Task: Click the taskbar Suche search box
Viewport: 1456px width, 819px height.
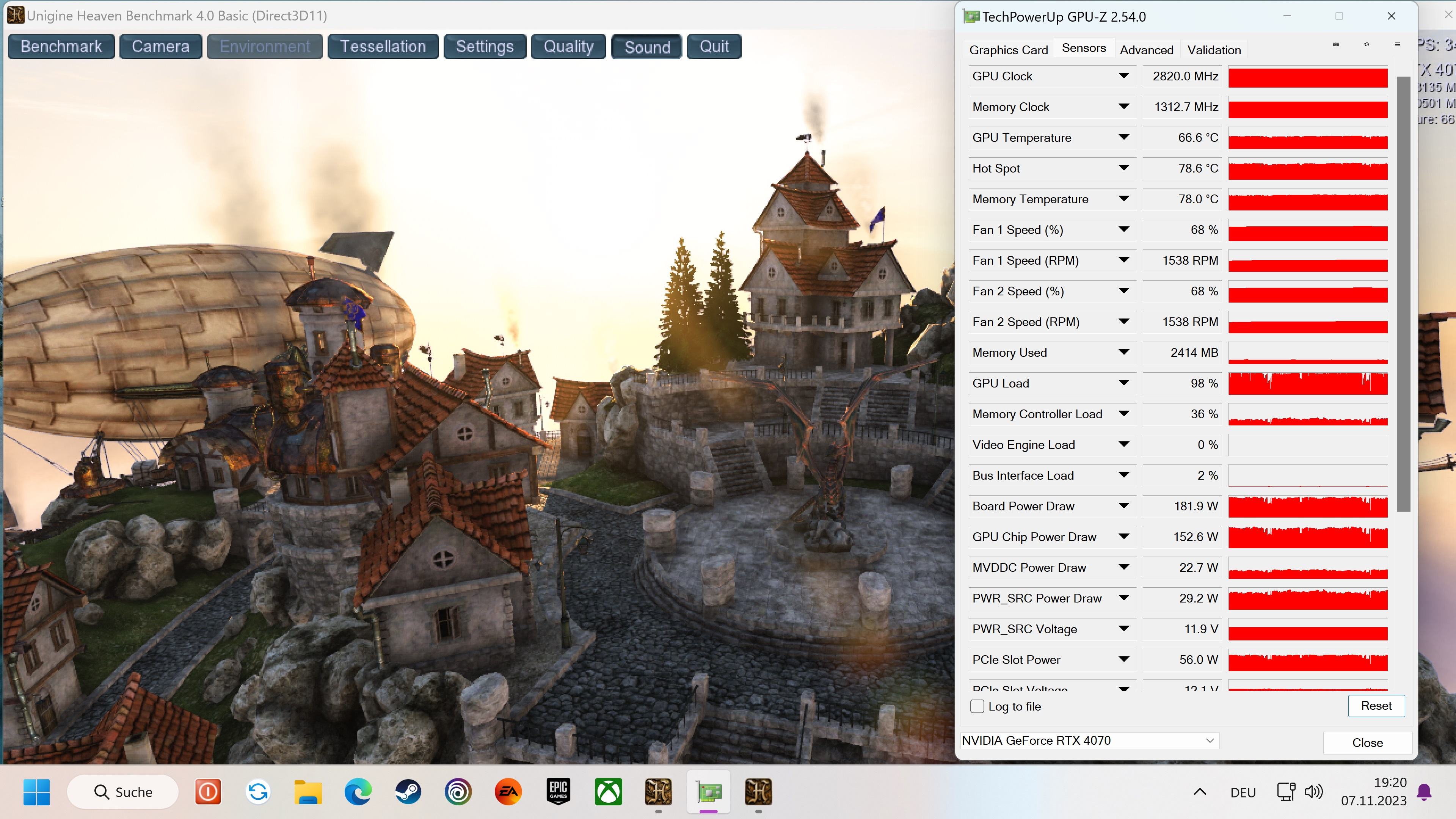Action: [x=122, y=792]
